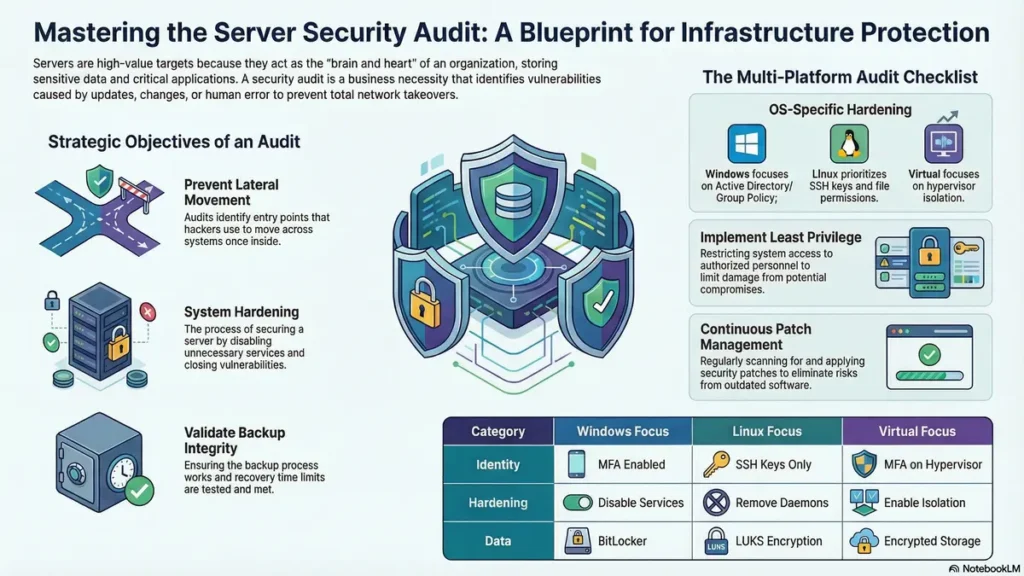Click the Windows Focus column header
Screen dimensions: 1024x576
click(x=622, y=431)
